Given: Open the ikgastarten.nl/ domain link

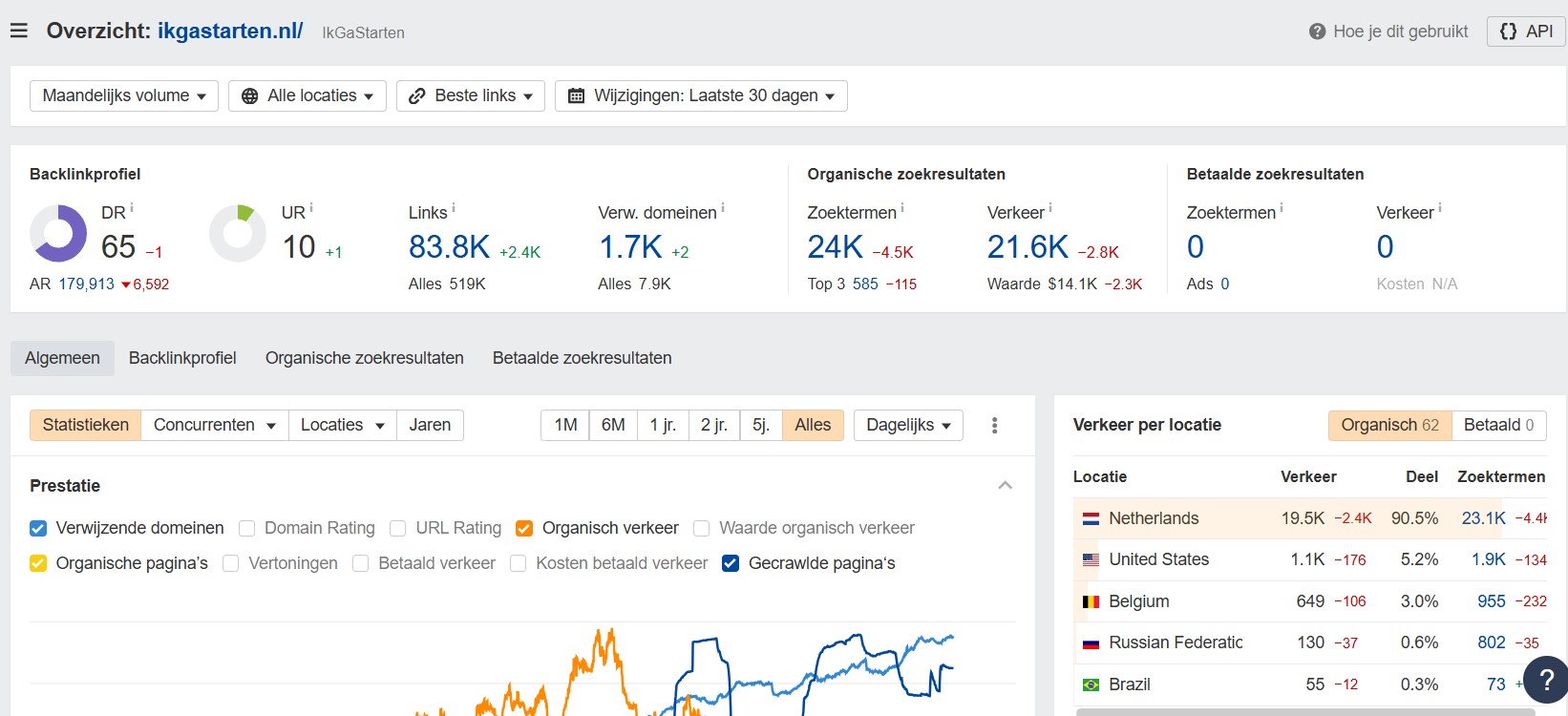Looking at the screenshot, I should tap(230, 31).
